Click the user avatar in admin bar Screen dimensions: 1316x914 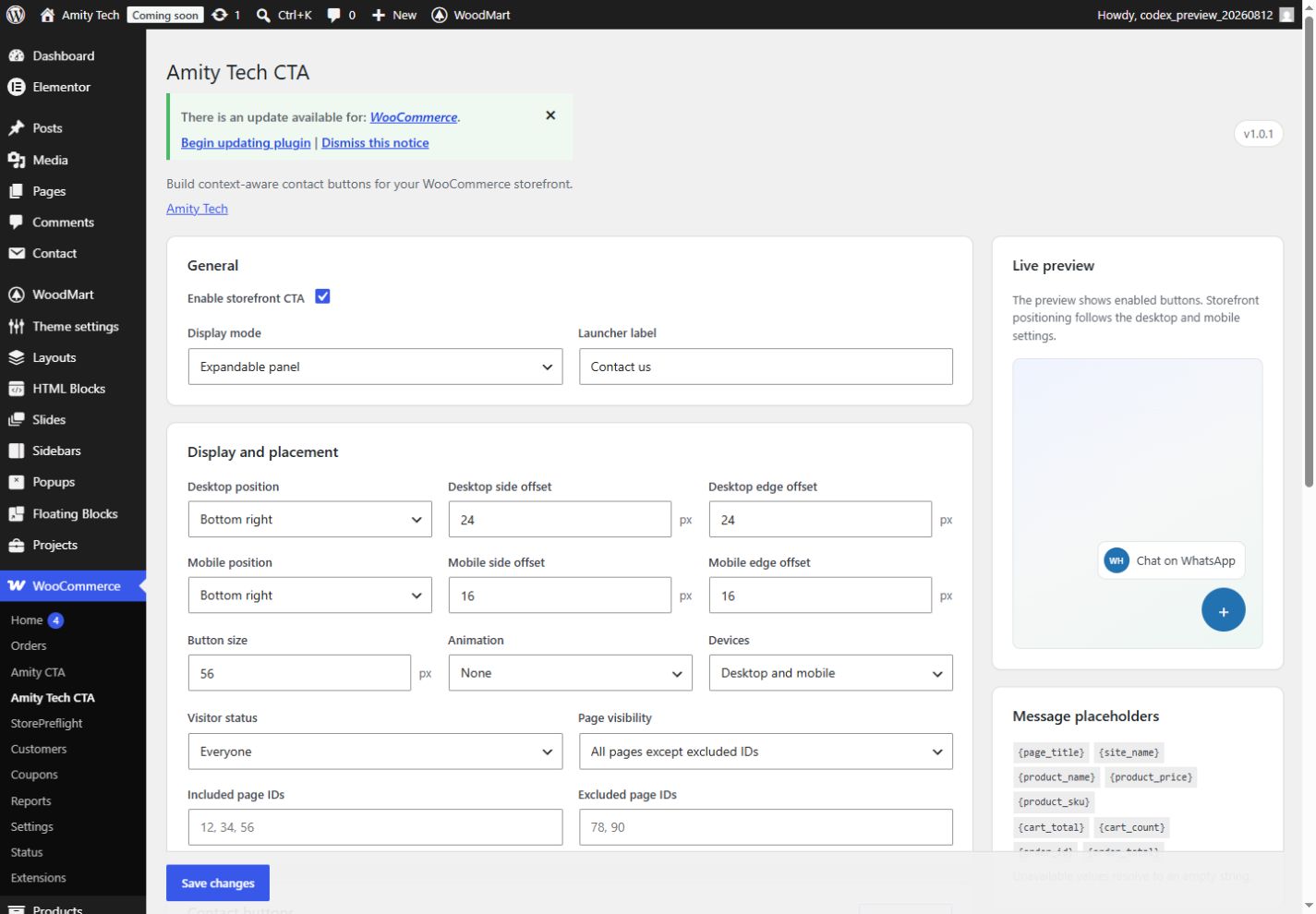[x=1286, y=15]
